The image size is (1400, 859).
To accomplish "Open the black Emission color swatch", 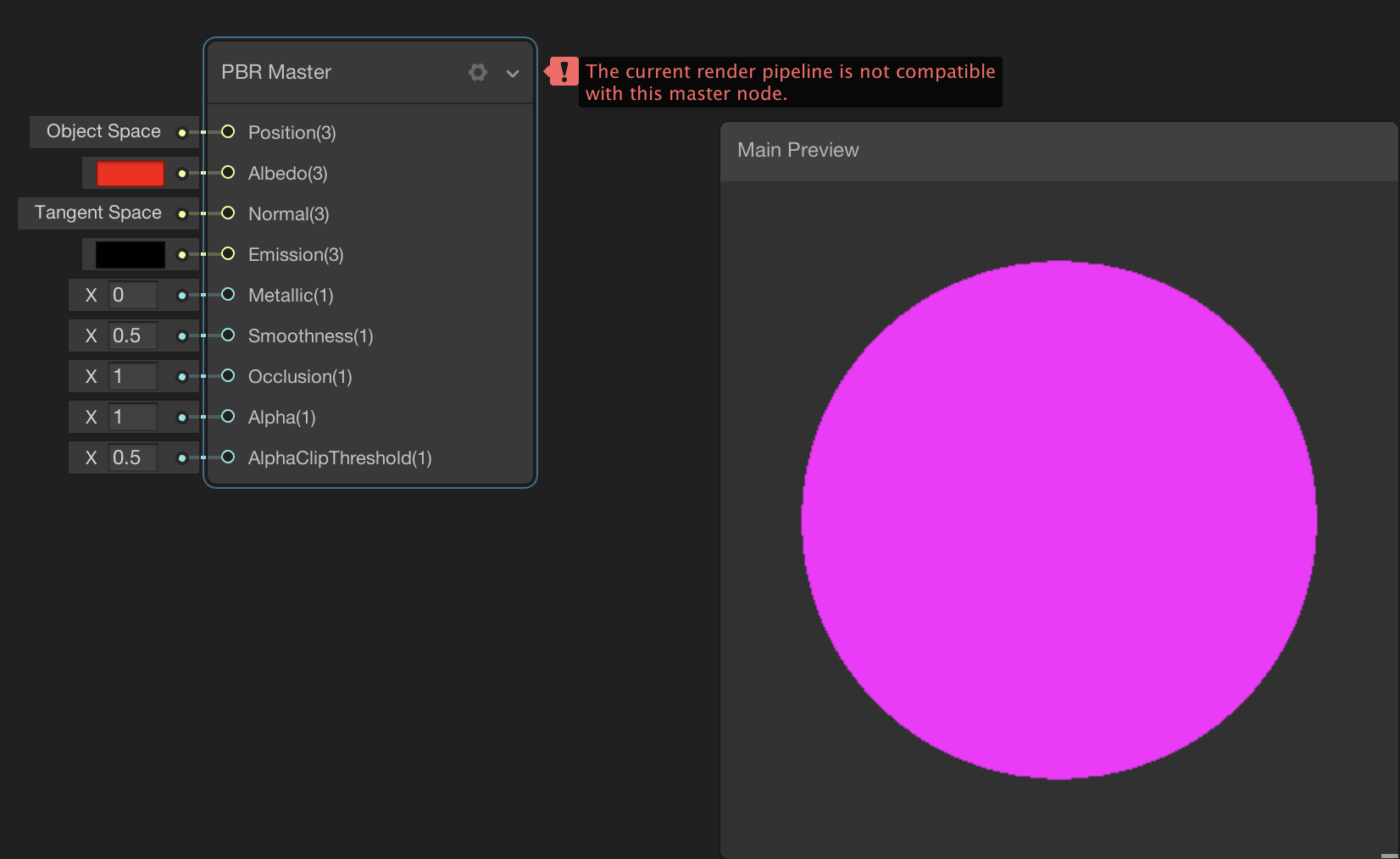I will pyautogui.click(x=131, y=255).
